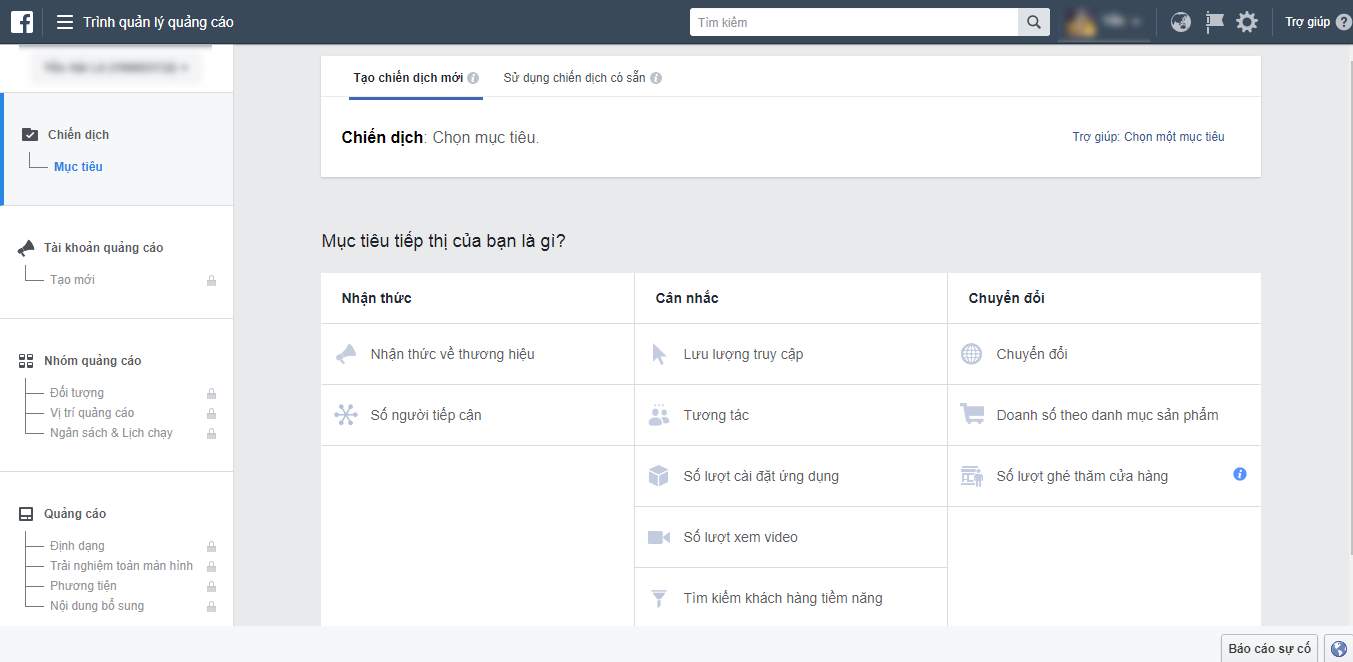Click the info icon beside Số lượt ghé thăm cửa hàng
The width and height of the screenshot is (1353, 662).
(1239, 475)
